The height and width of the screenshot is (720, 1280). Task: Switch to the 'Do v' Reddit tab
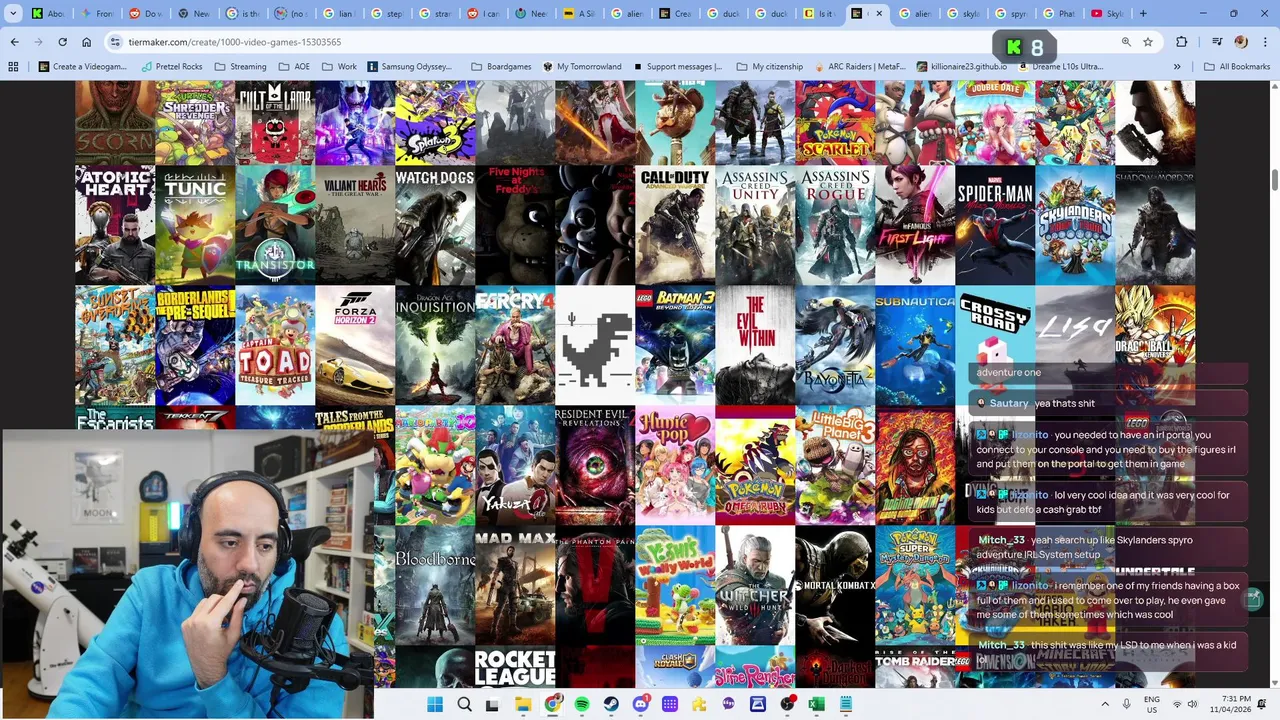click(145, 14)
